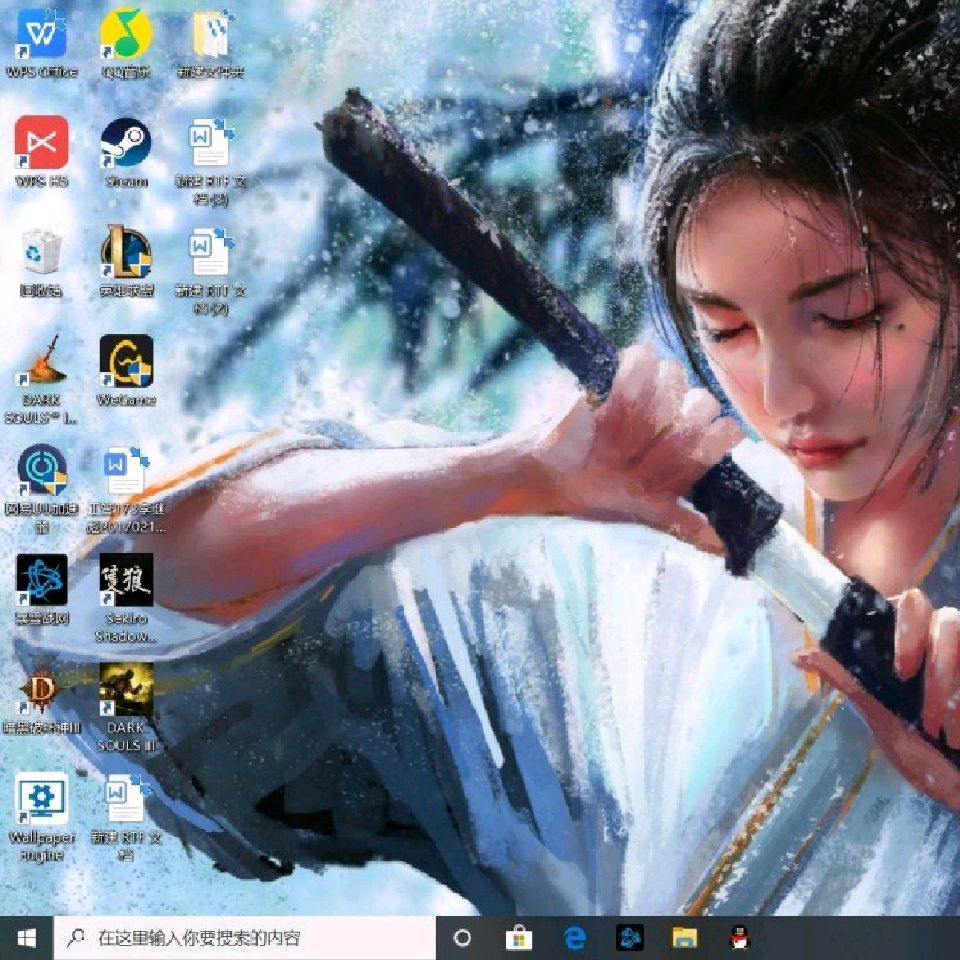This screenshot has height=960, width=960.
Task: Launch Edge browser from the taskbar
Action: point(574,938)
